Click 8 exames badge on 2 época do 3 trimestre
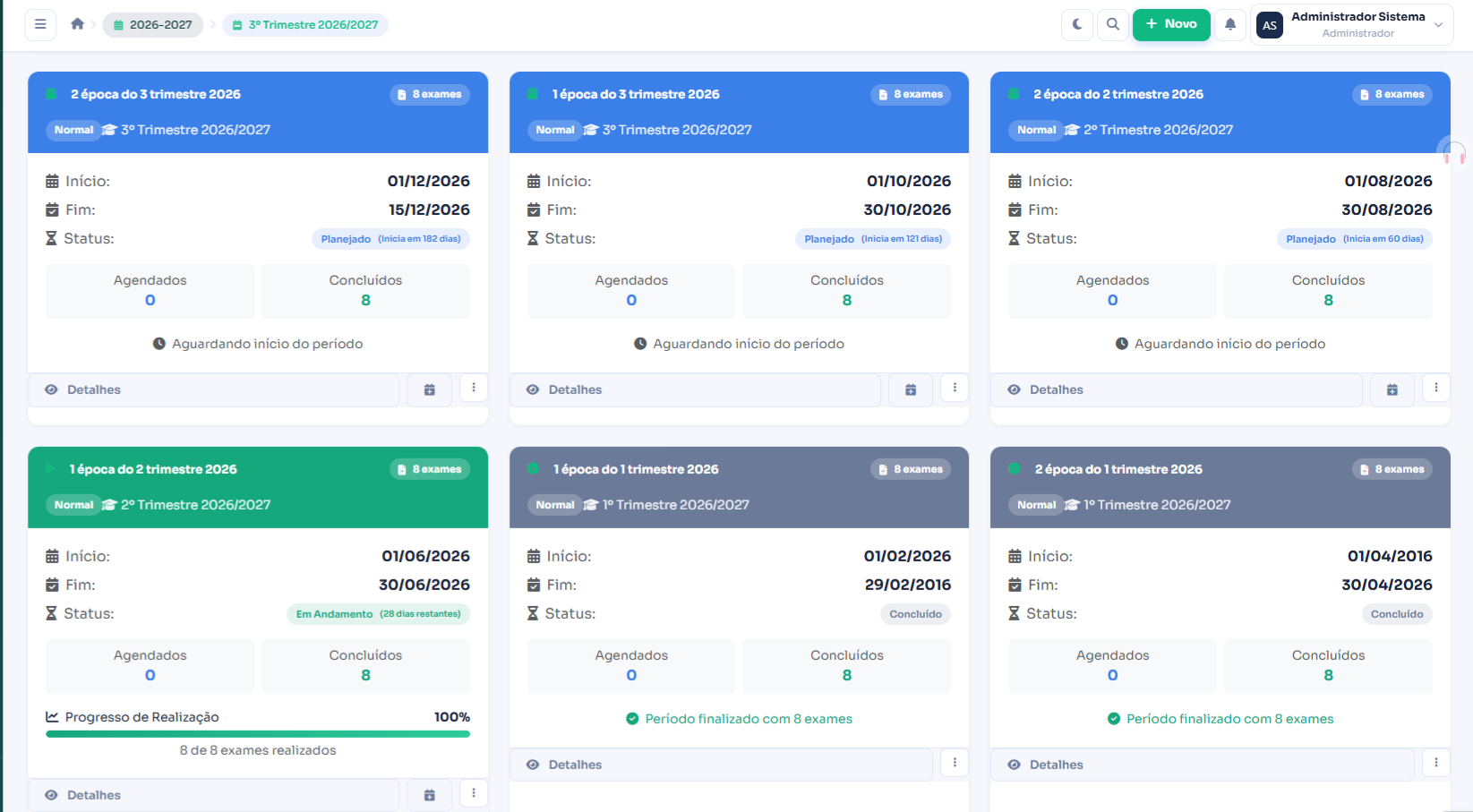This screenshot has height=812, width=1473. coord(430,94)
